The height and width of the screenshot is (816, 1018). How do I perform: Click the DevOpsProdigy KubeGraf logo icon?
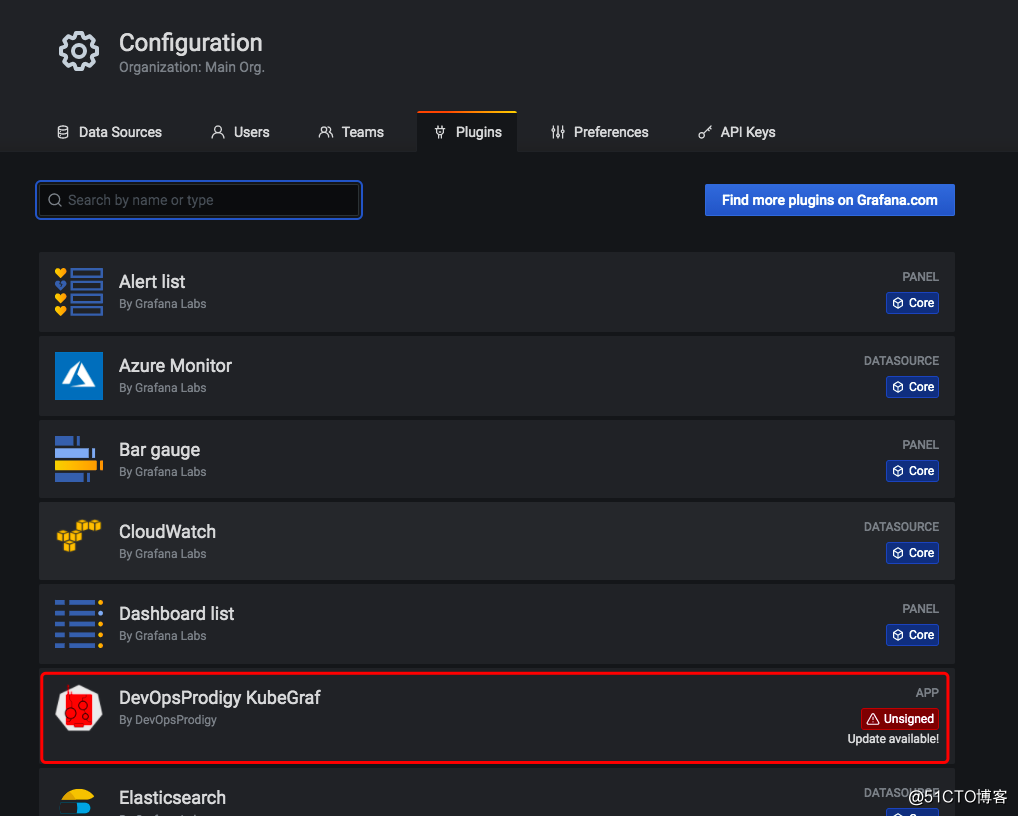coord(79,708)
